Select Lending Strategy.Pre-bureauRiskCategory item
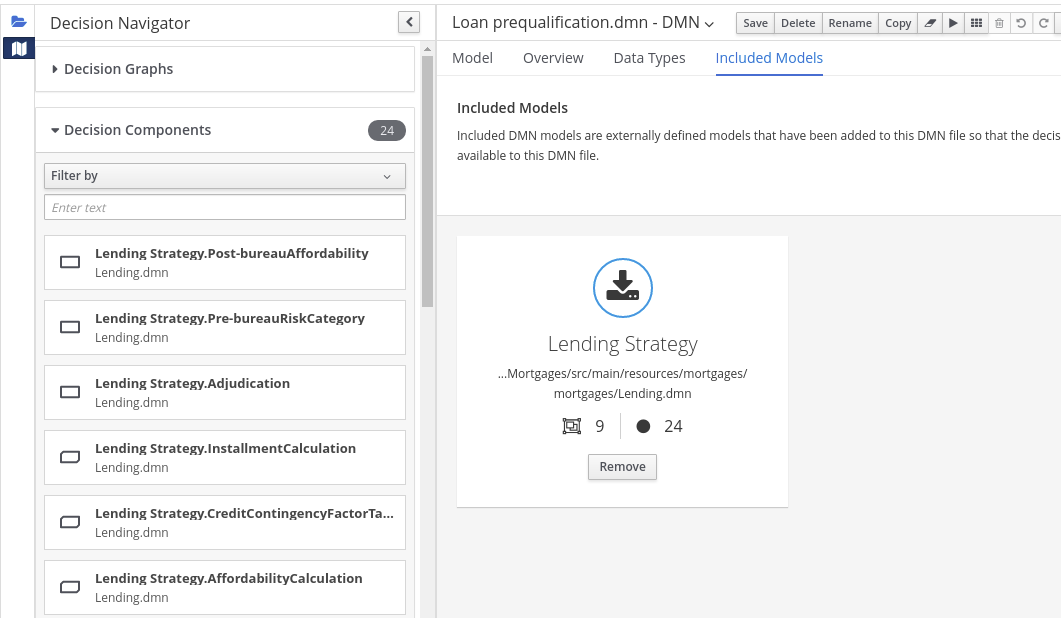This screenshot has width=1061, height=618. pos(225,328)
